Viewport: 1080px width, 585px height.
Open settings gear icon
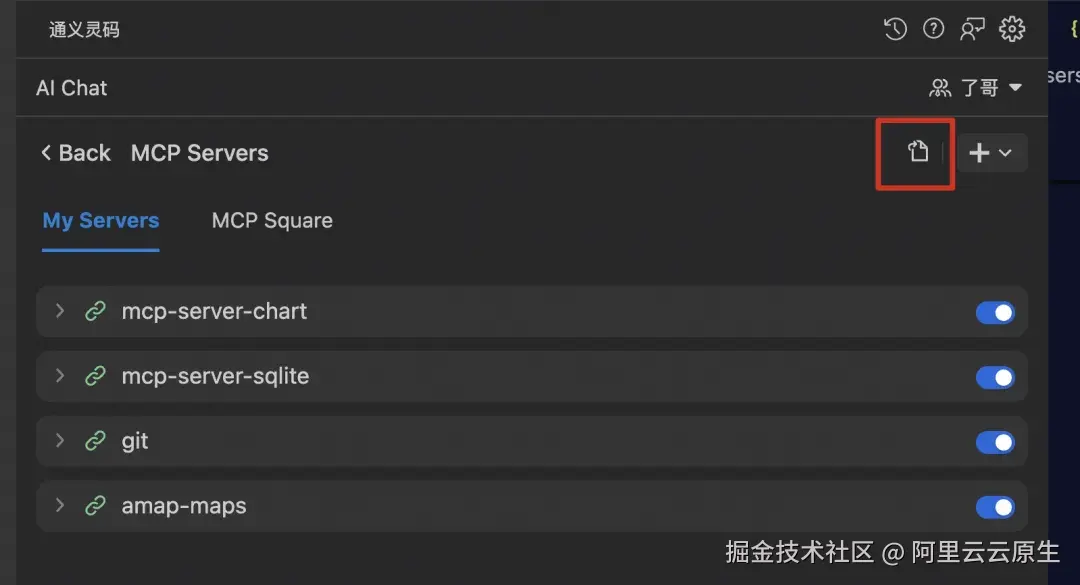[1012, 29]
